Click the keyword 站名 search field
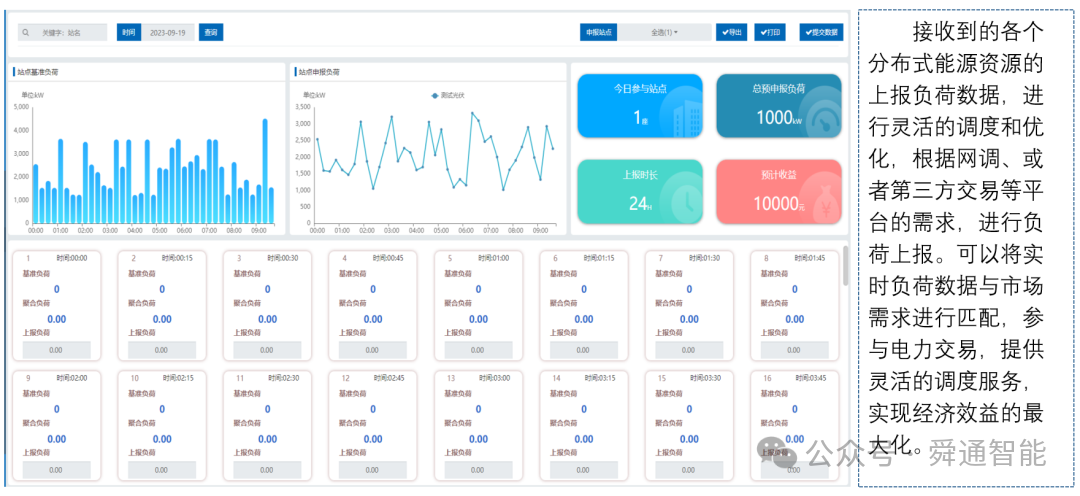This screenshot has height=496, width=1080. [63, 32]
